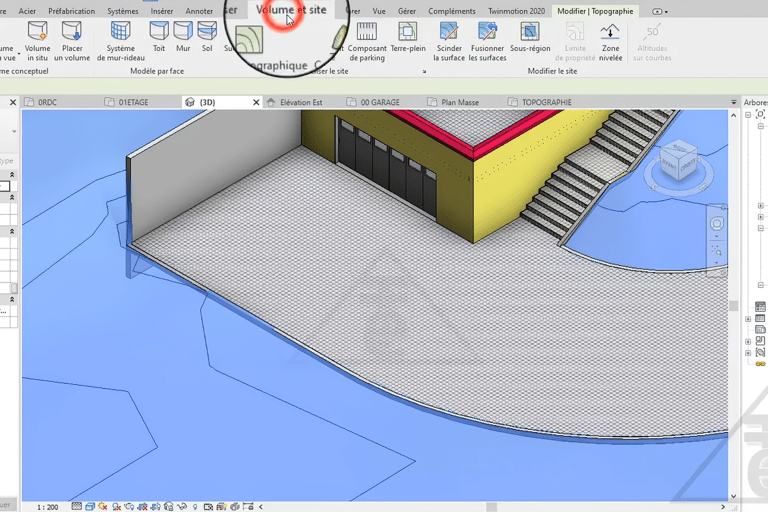Switch to the 01ETAGE view tab

[133, 102]
